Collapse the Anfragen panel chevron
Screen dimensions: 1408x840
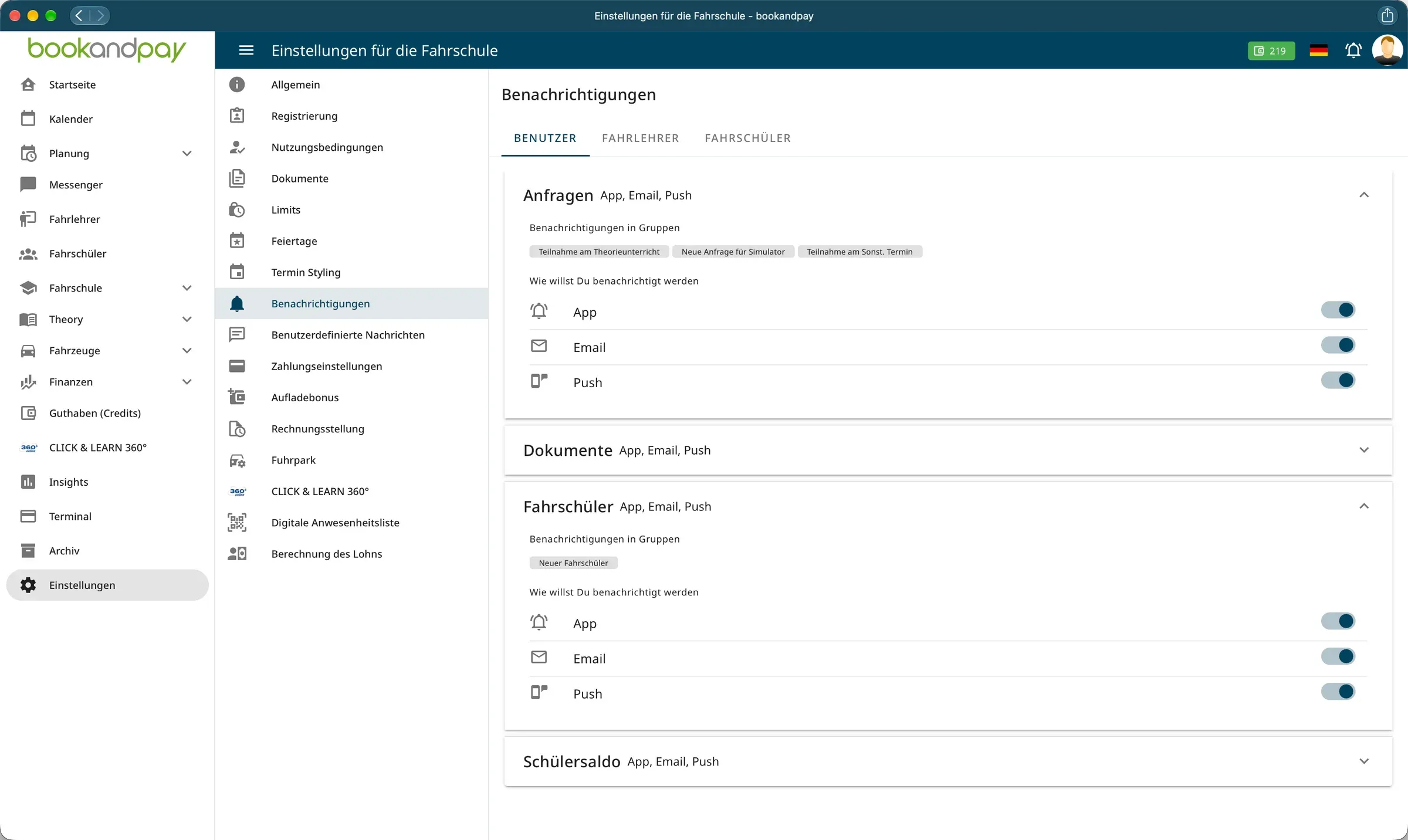point(1364,195)
